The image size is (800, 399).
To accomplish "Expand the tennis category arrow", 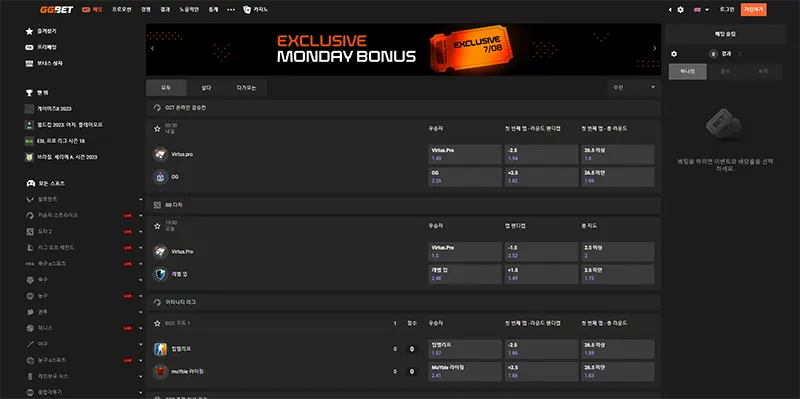I will 141,329.
